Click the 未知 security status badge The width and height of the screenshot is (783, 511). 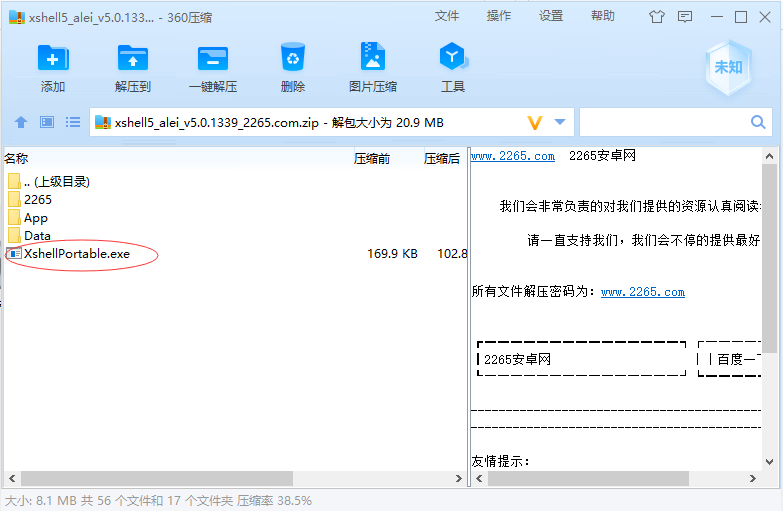[728, 67]
